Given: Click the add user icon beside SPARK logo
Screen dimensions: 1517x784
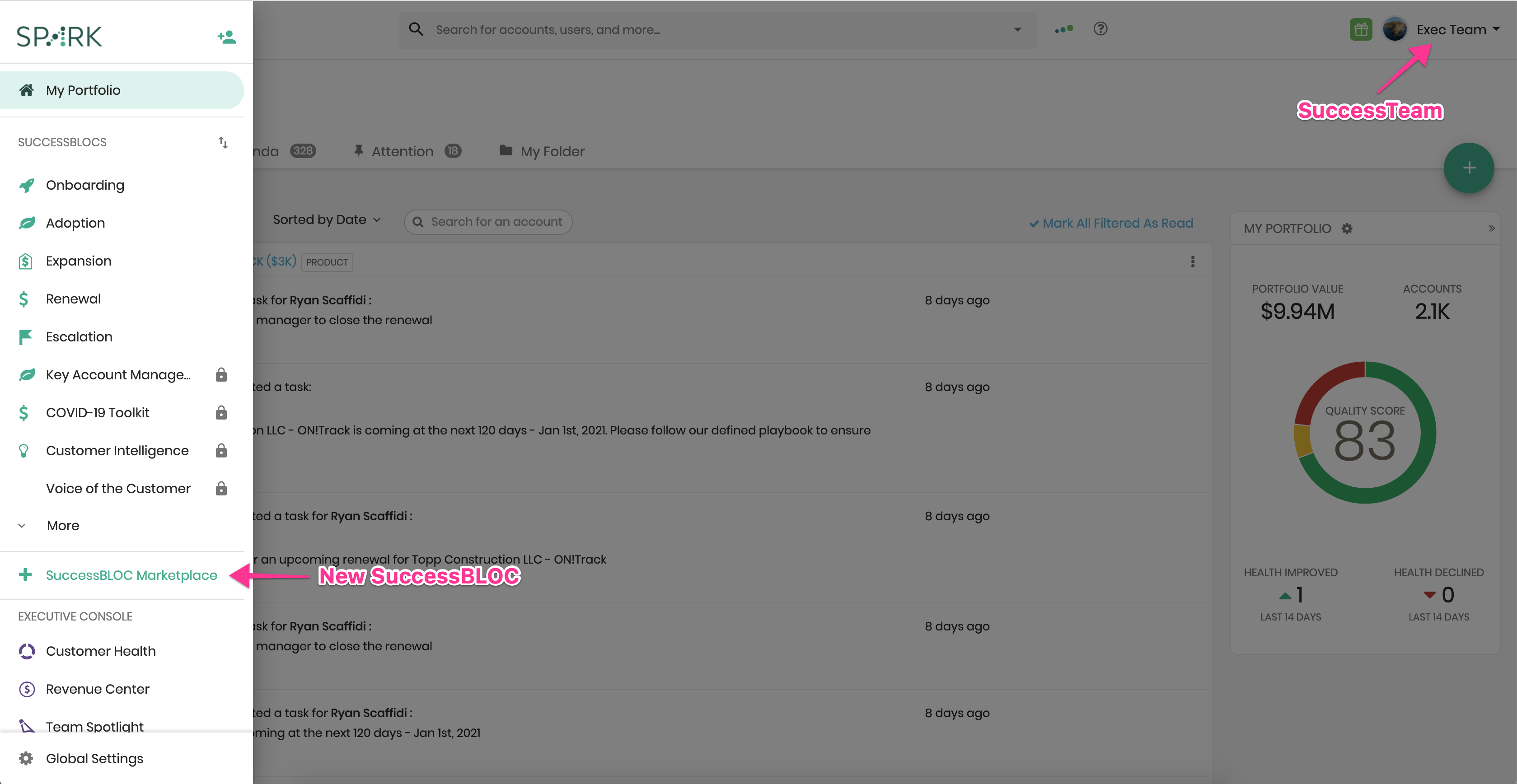Looking at the screenshot, I should point(226,37).
